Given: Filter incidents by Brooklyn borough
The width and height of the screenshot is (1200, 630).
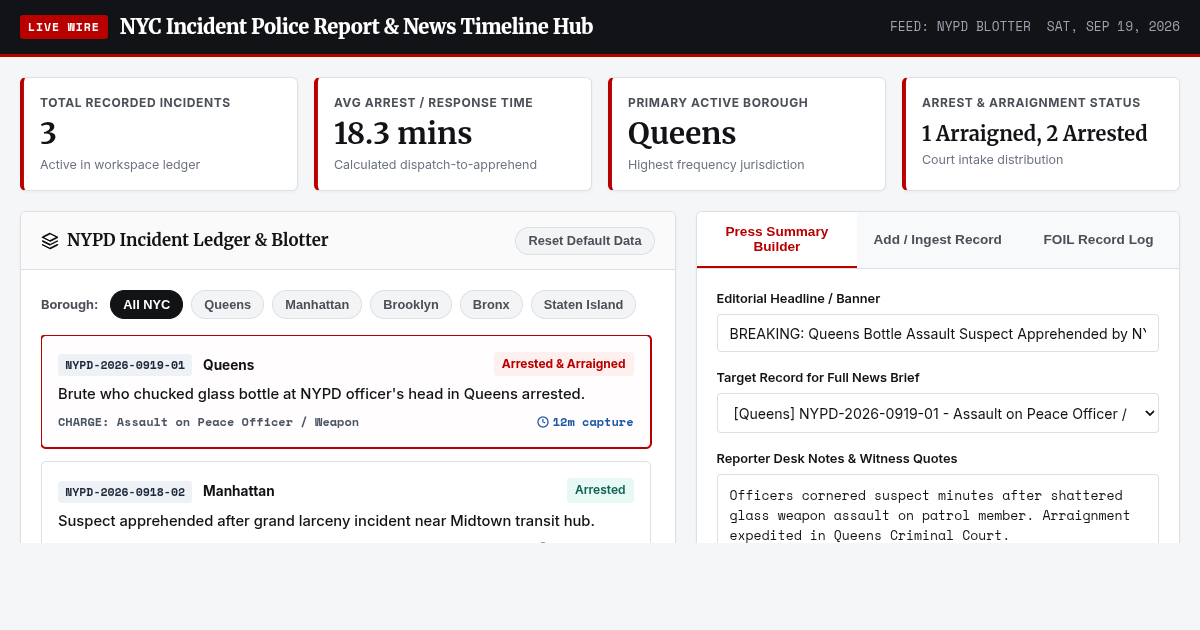Looking at the screenshot, I should [x=411, y=305].
